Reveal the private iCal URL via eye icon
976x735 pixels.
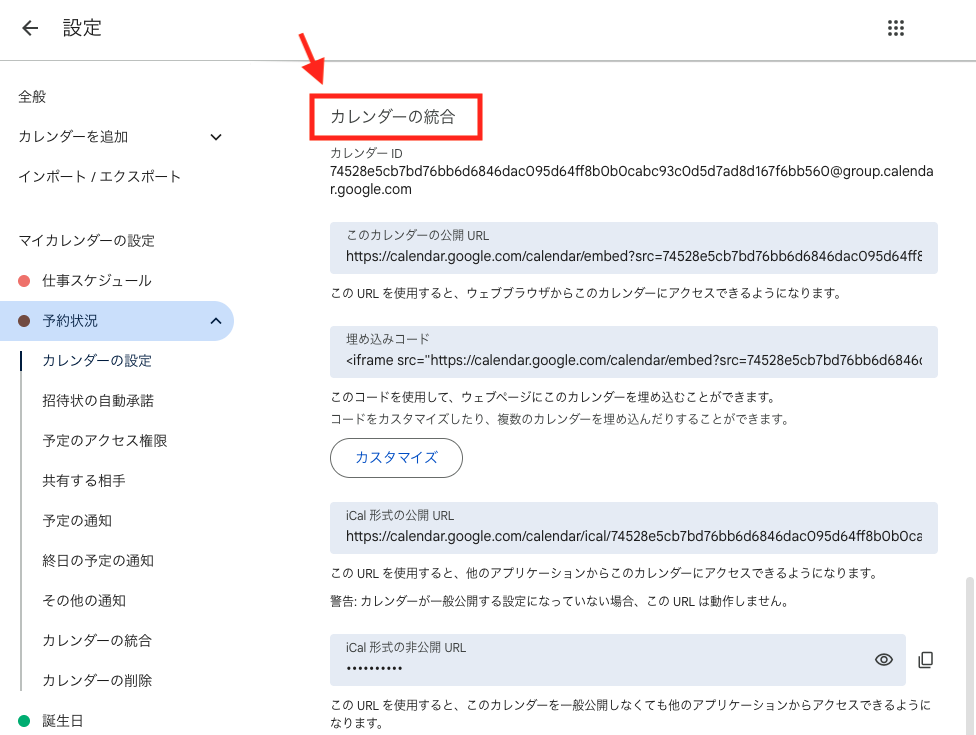883,660
